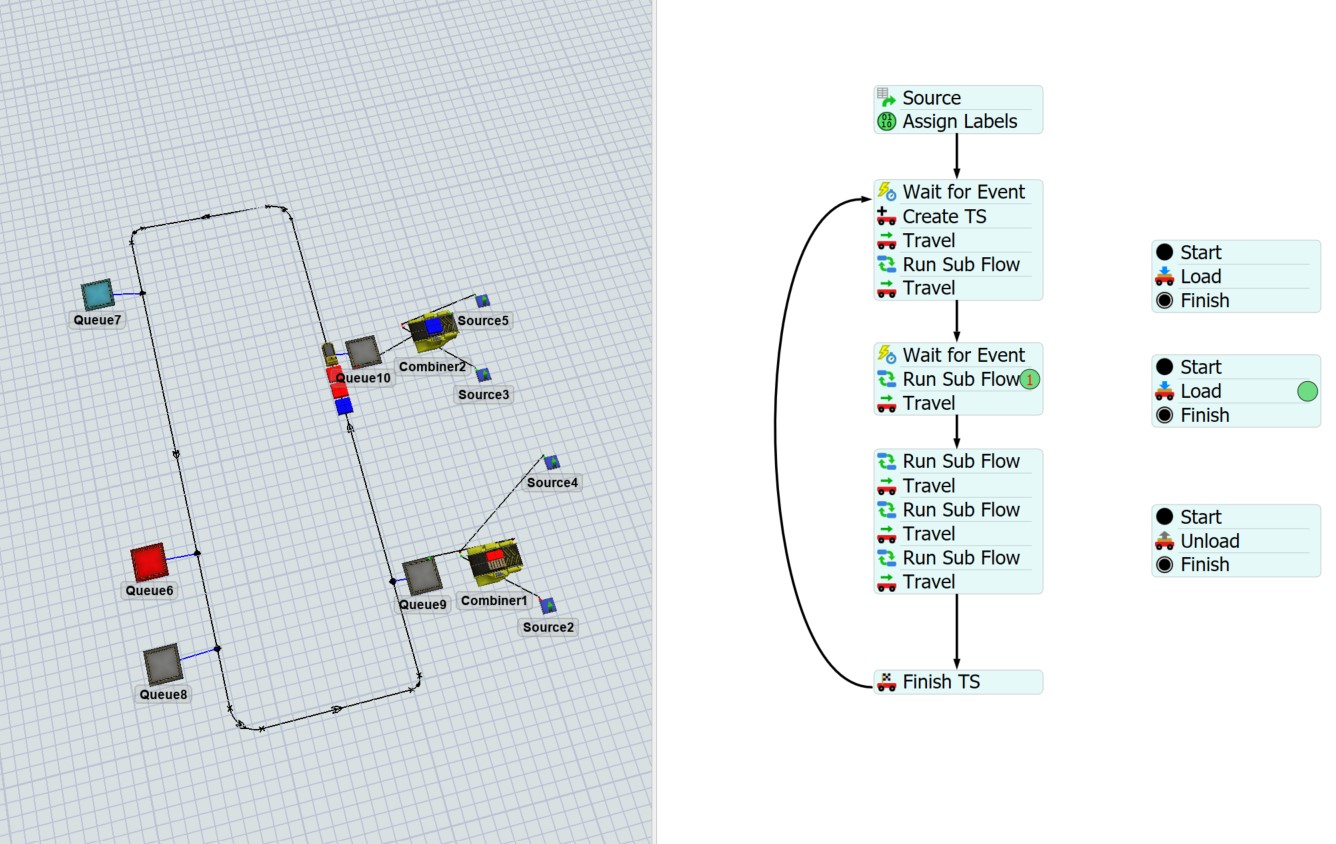Select the Source4 object icon
Viewport: 1336px width, 844px height.
click(551, 462)
